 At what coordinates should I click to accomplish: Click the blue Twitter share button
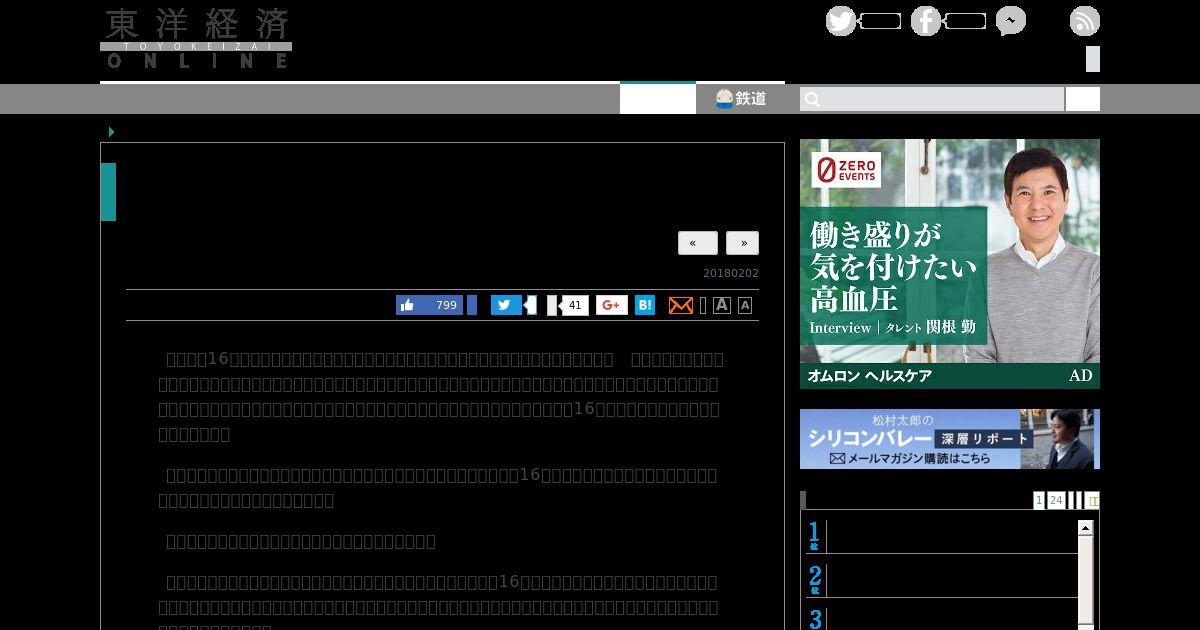pos(506,305)
